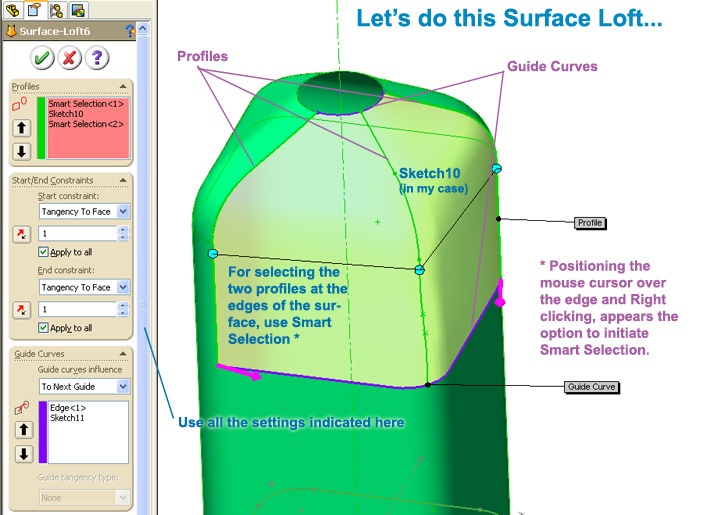Click magenta profile arrow handle on right edge
Viewport: 707px width, 515px height.
coord(500,293)
